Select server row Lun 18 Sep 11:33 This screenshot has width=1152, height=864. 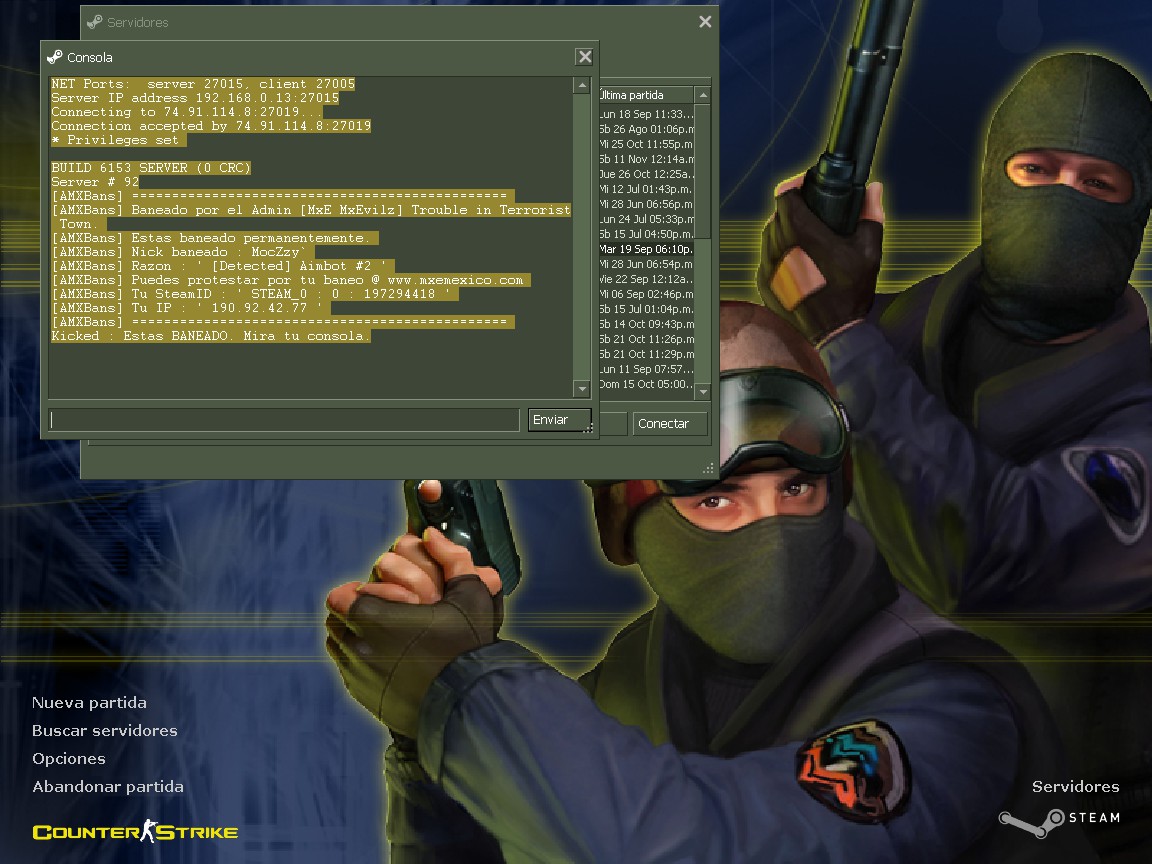pos(646,114)
